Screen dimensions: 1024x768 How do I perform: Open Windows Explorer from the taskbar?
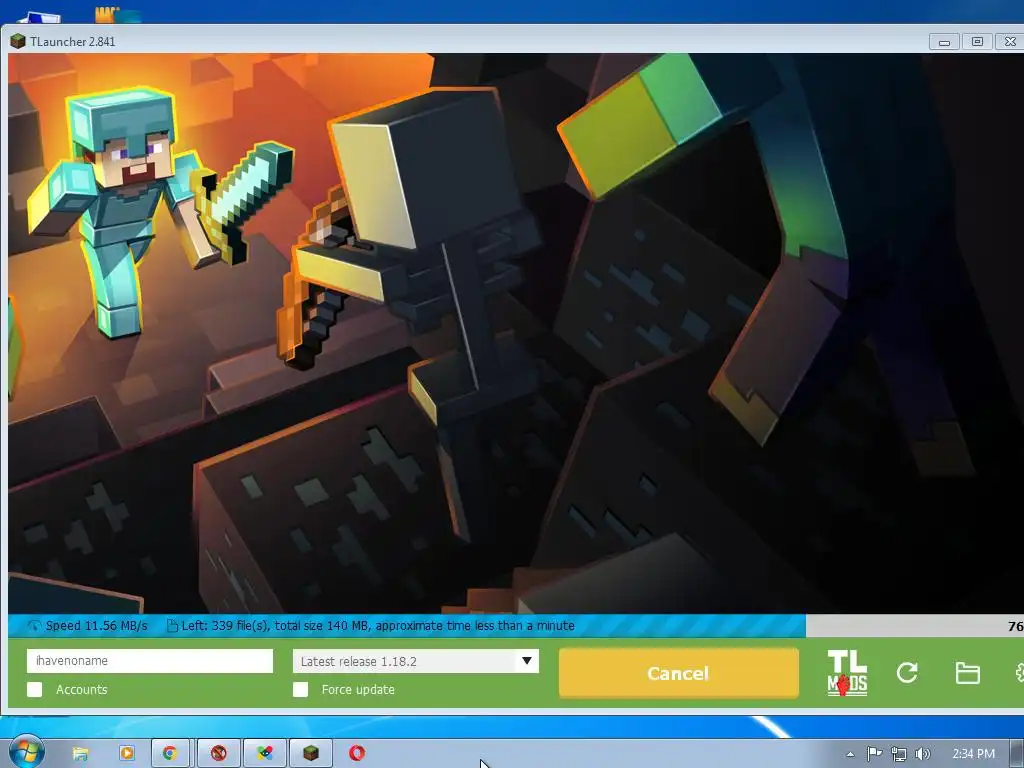[x=80, y=754]
